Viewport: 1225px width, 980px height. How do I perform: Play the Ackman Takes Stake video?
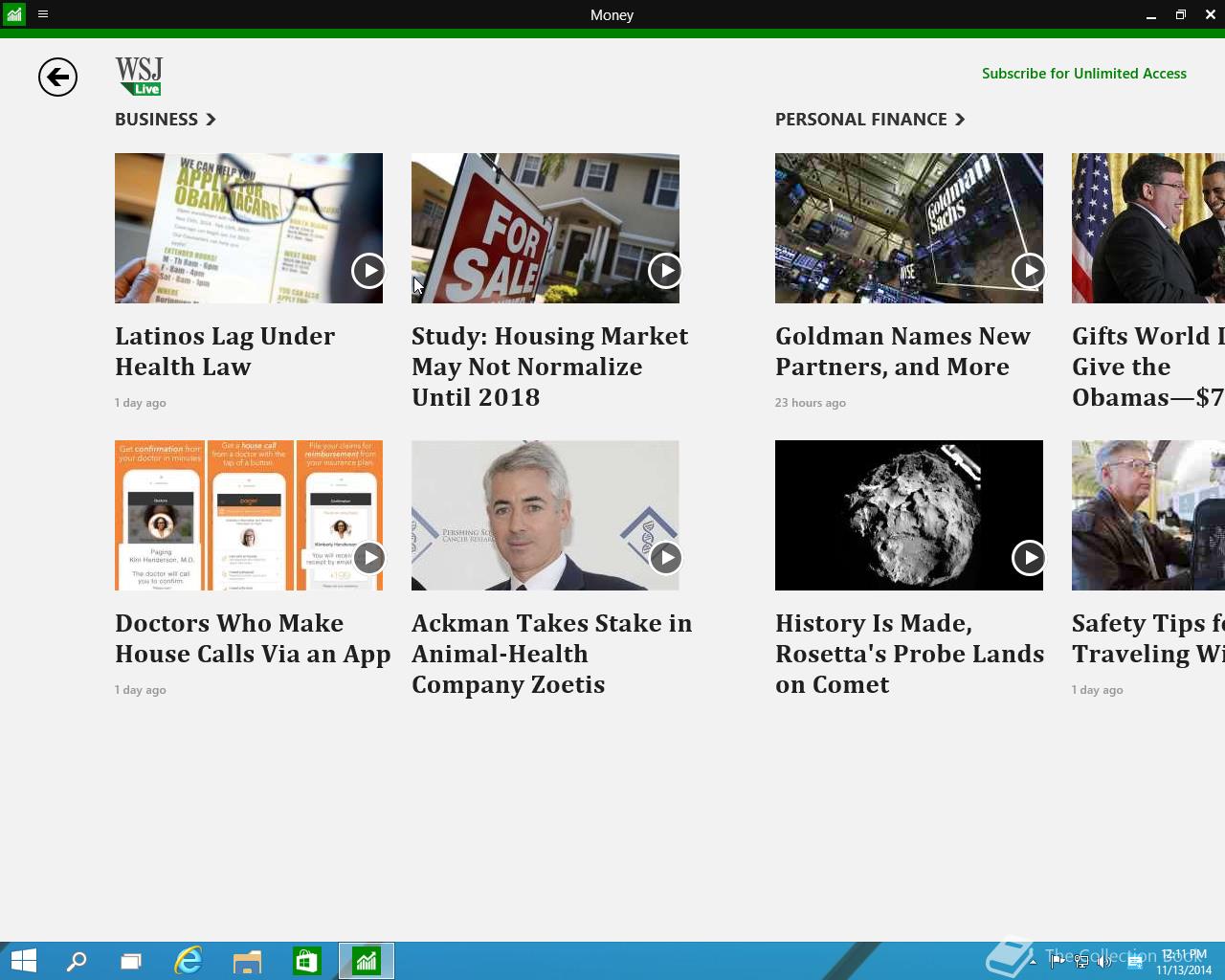pyautogui.click(x=665, y=558)
